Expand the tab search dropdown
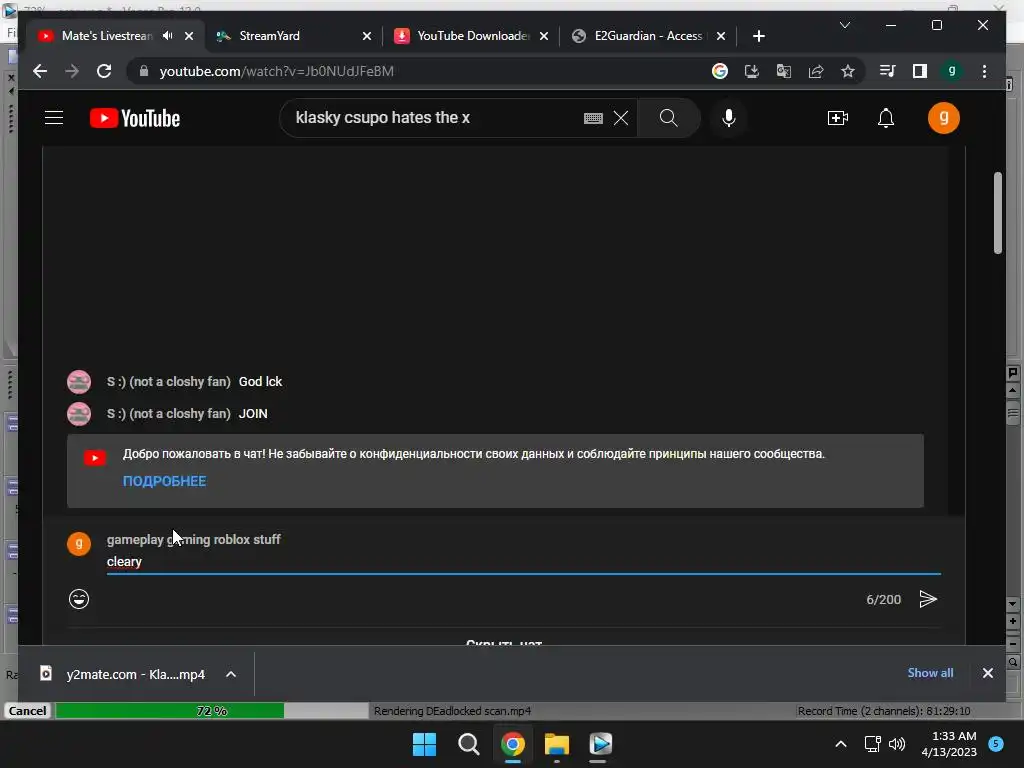This screenshot has width=1024, height=768. coord(844,25)
